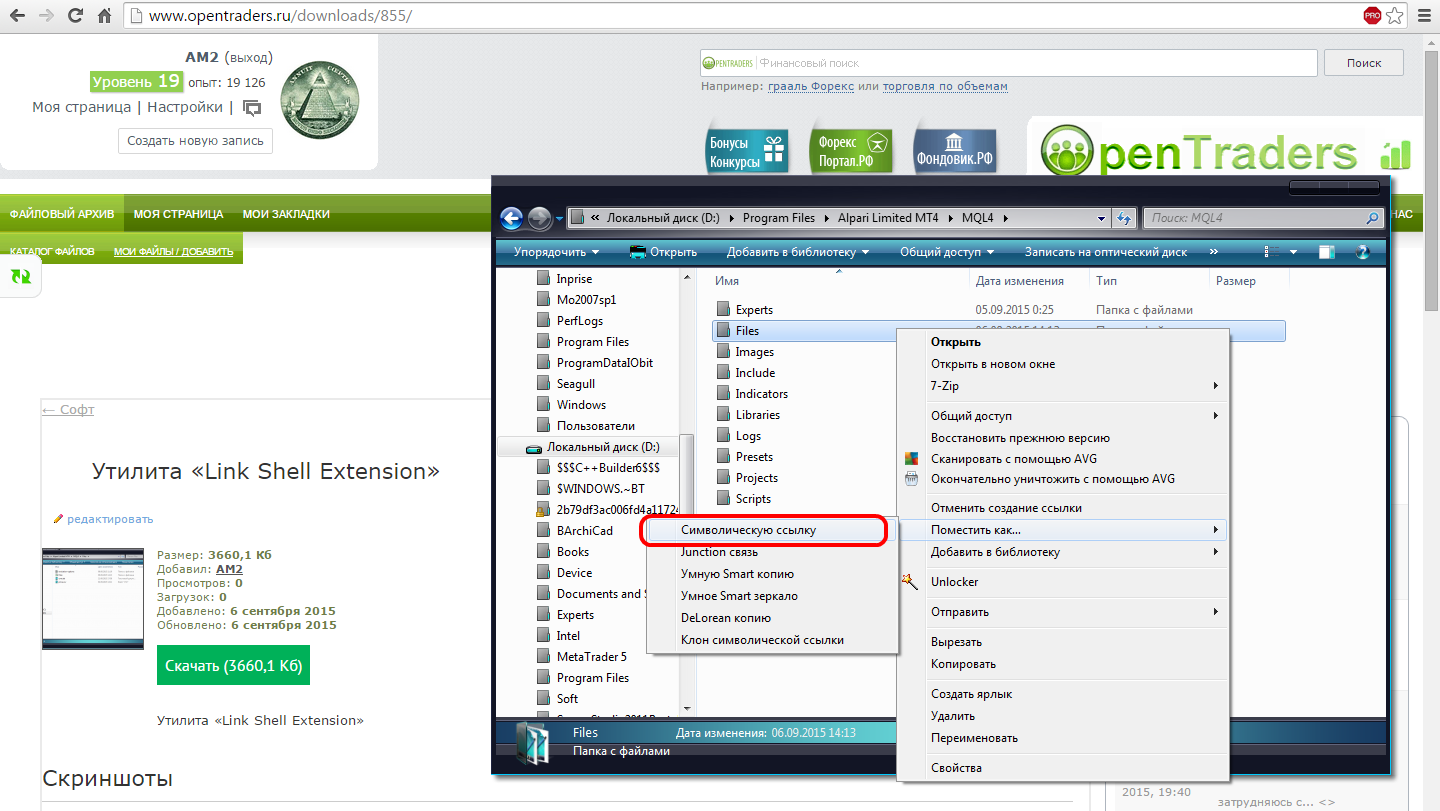Image resolution: width=1440 pixels, height=811 pixels.
Task: Select the Images folder in the file list
Action: click(x=754, y=352)
